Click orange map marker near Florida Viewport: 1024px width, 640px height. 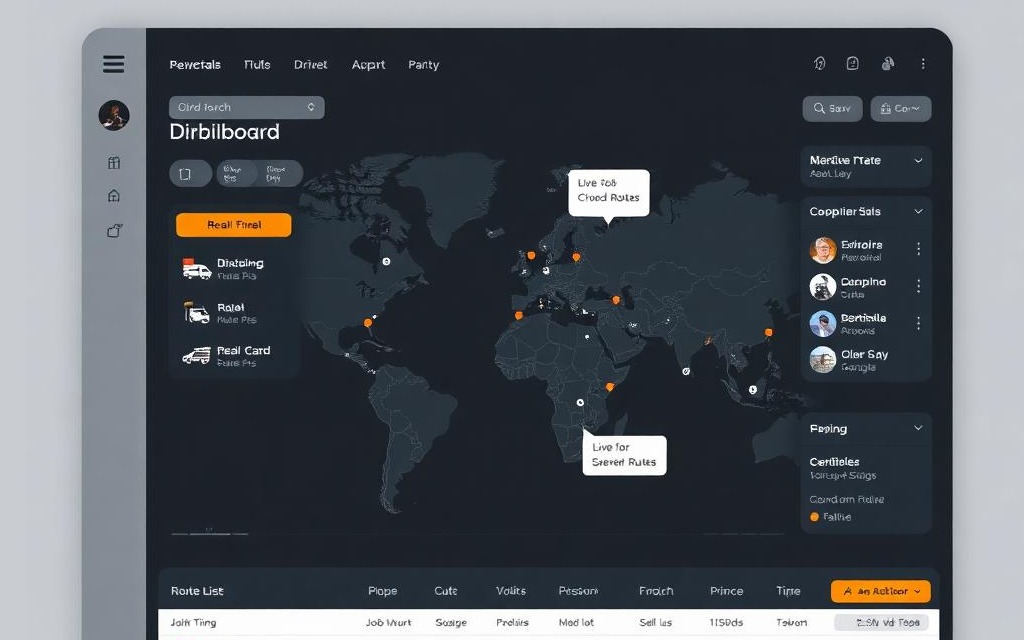click(x=368, y=323)
